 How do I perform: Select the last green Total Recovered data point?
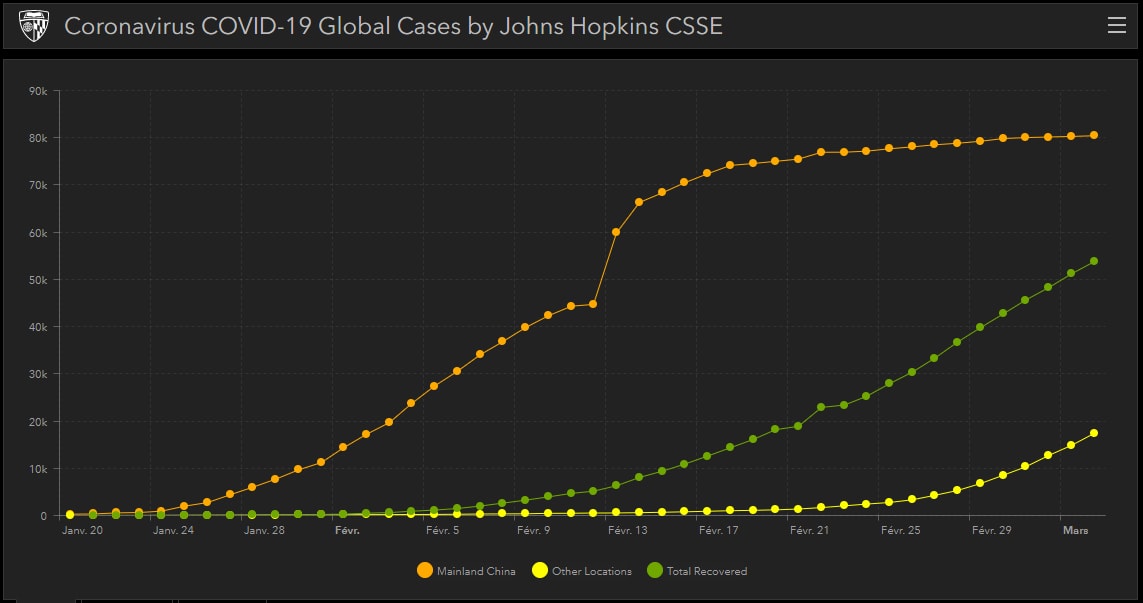point(1094,261)
